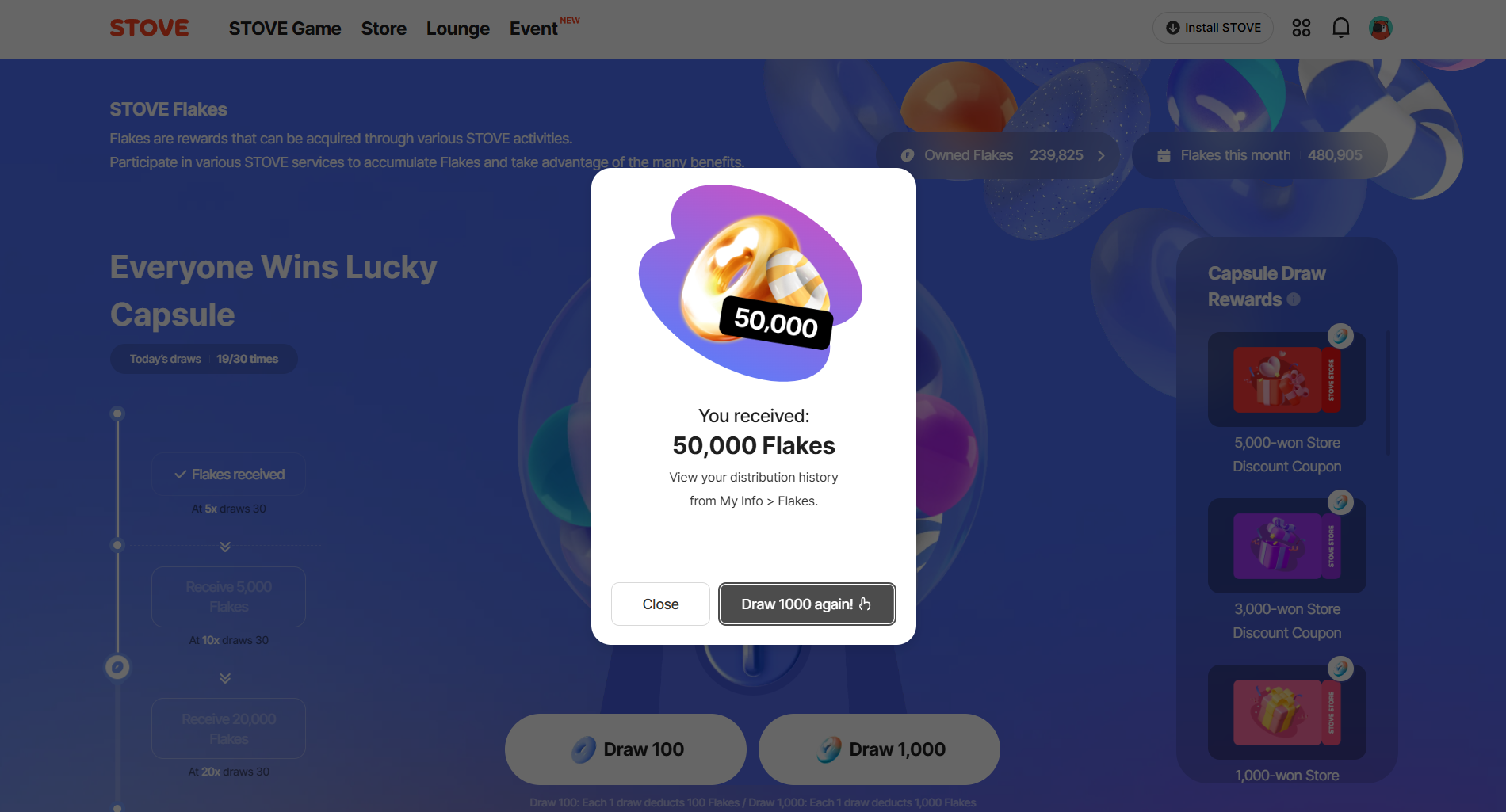
Task: Click the Capsule Draw Rewards info icon
Action: [x=1294, y=299]
